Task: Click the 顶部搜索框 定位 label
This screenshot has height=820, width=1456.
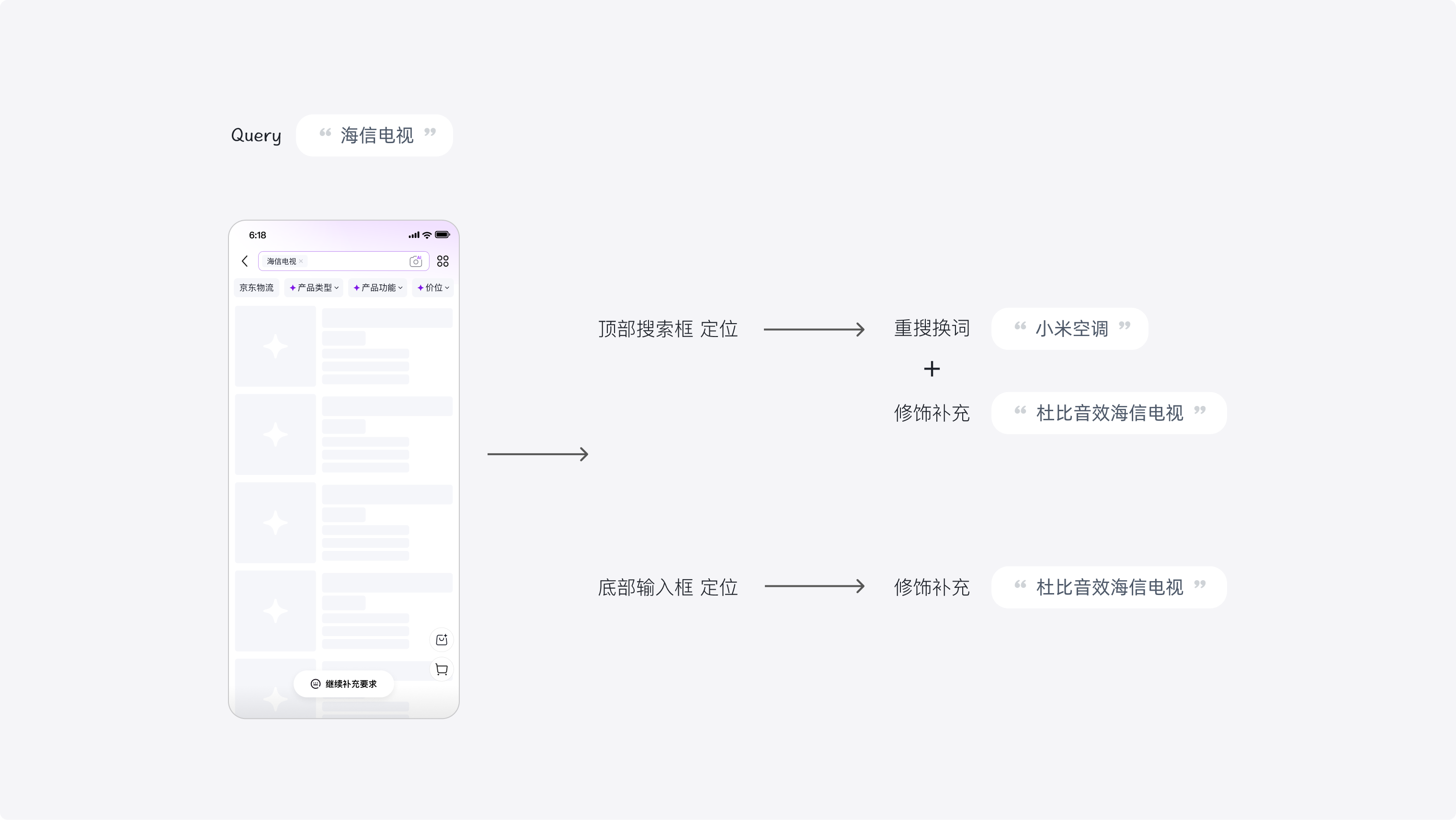Action: [668, 329]
